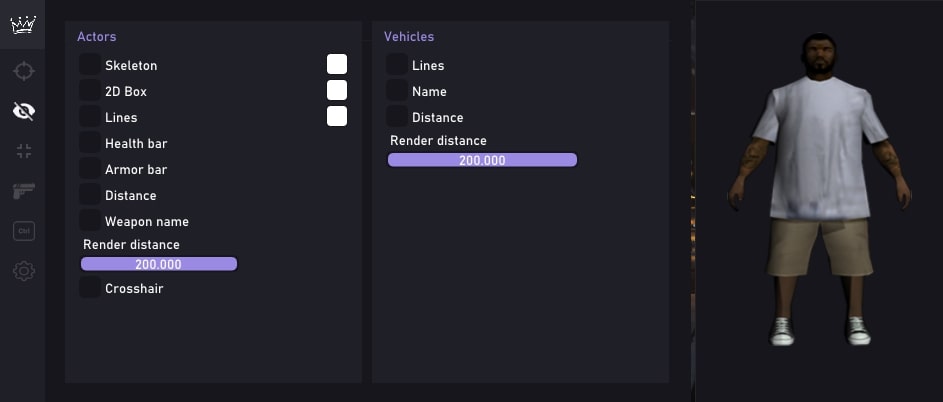Click the actors Render distance slider
This screenshot has height=402, width=943.
tap(159, 264)
